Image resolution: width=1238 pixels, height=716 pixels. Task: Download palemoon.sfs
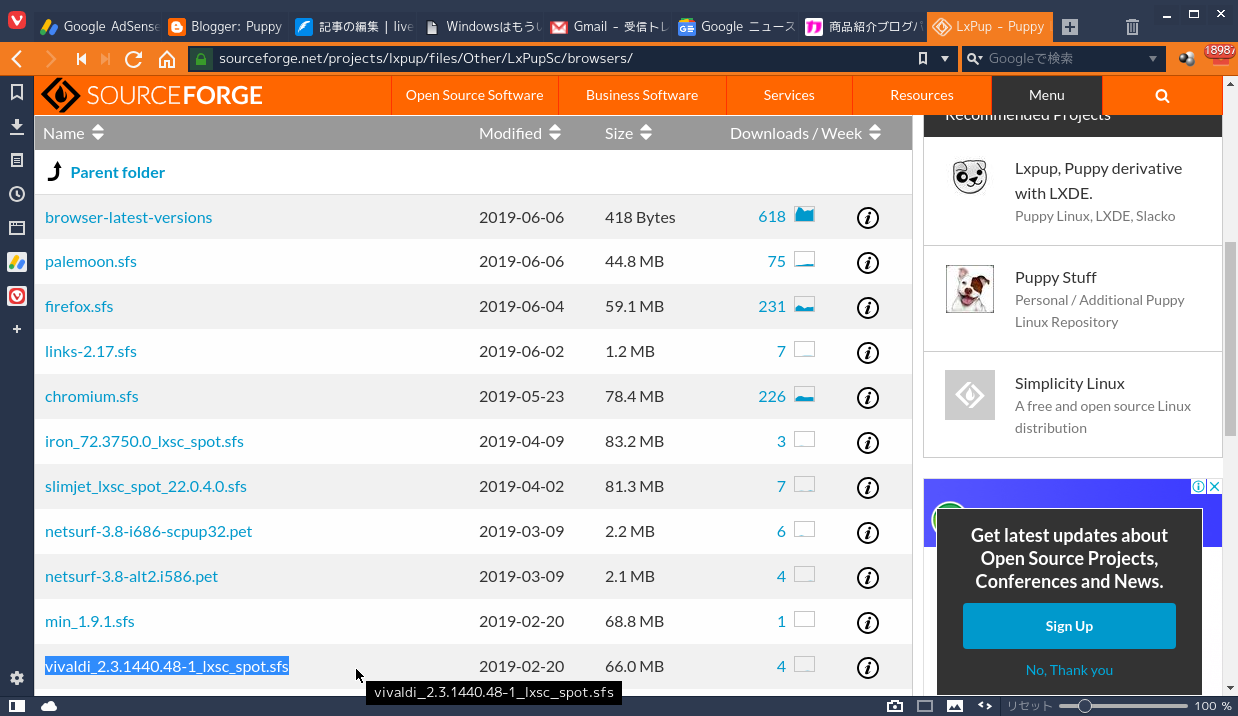pyautogui.click(x=91, y=262)
